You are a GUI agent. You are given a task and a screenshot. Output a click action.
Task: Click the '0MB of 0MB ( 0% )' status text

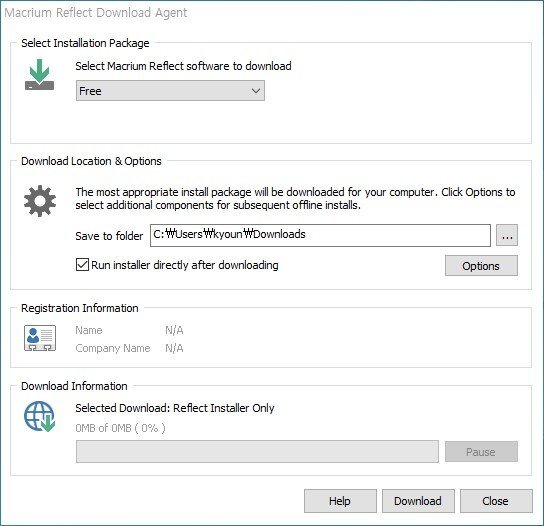120,428
